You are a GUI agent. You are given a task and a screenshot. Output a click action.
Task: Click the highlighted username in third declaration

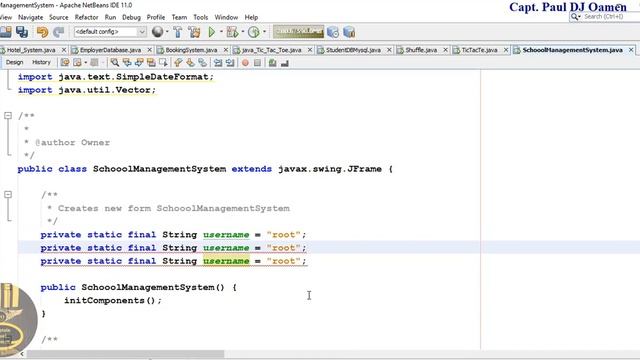[226, 261]
